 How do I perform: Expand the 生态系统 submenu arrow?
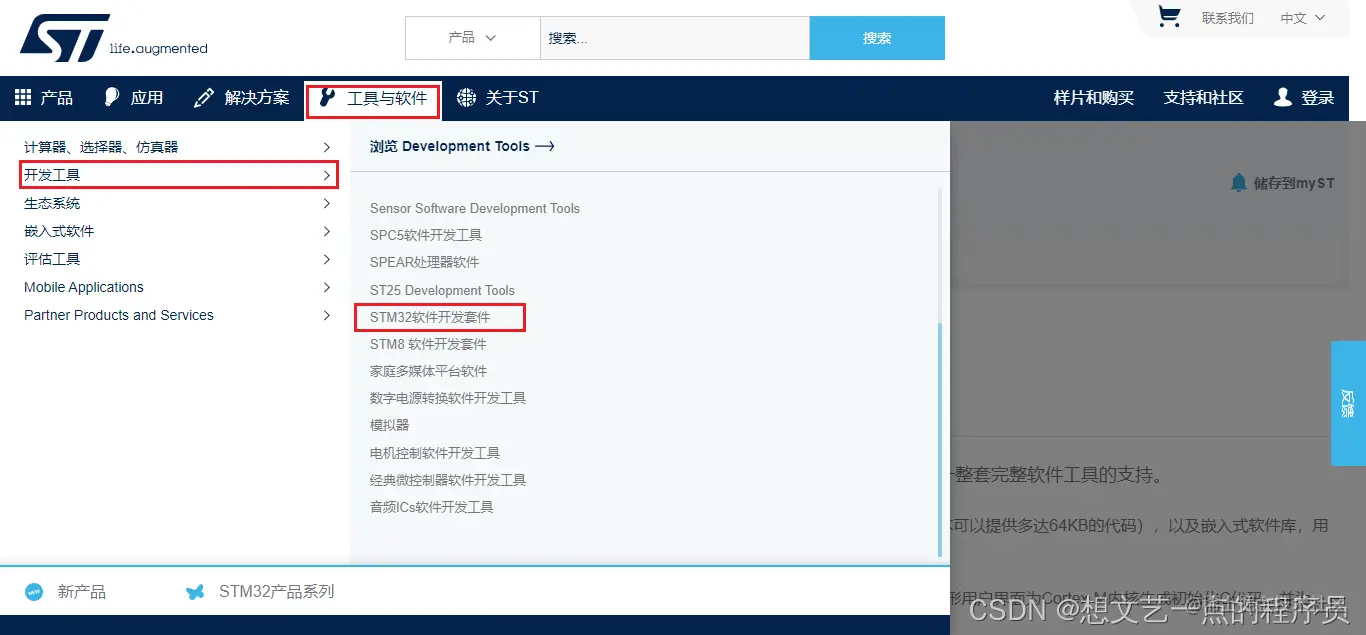(328, 203)
